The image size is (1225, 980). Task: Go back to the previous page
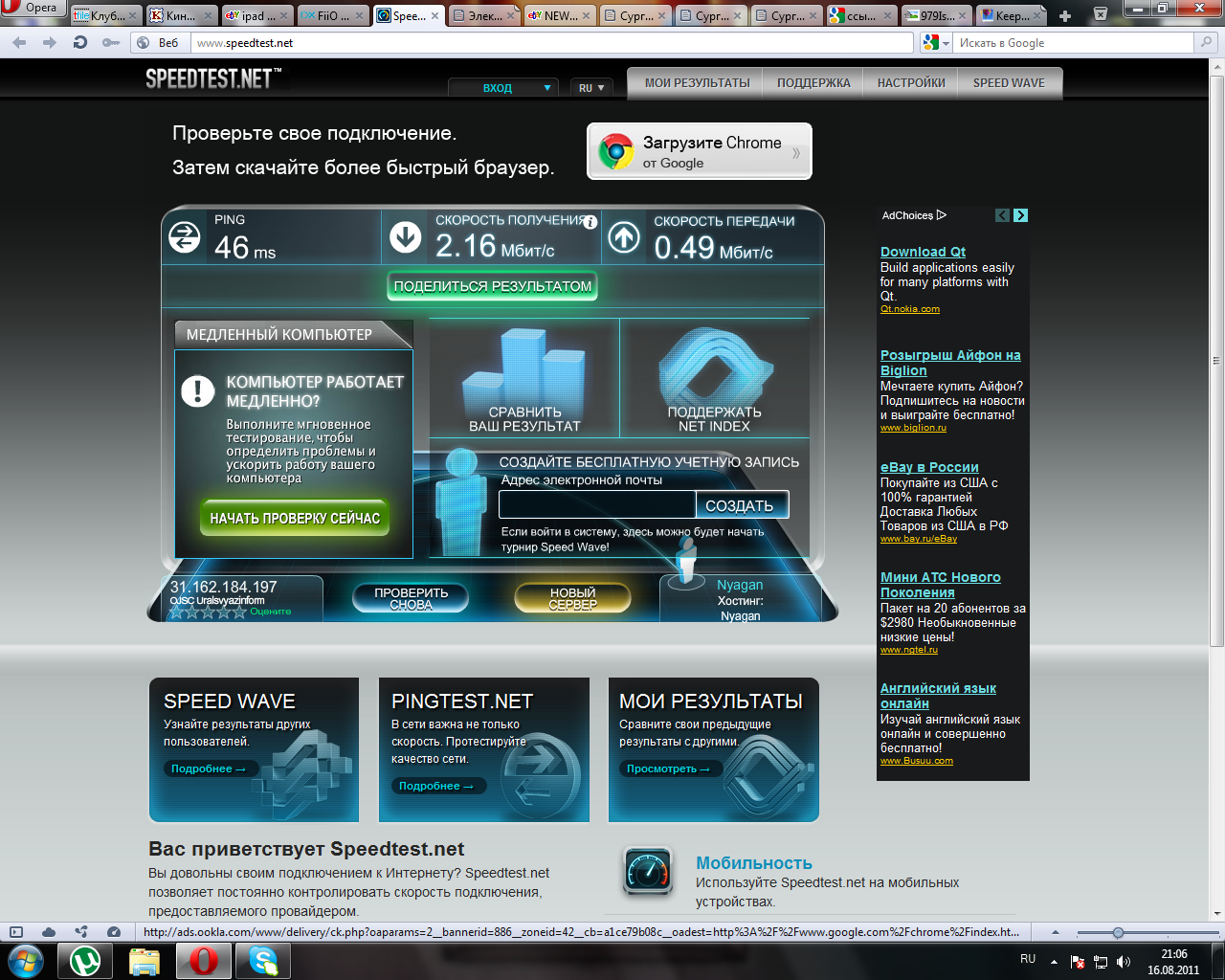(19, 43)
